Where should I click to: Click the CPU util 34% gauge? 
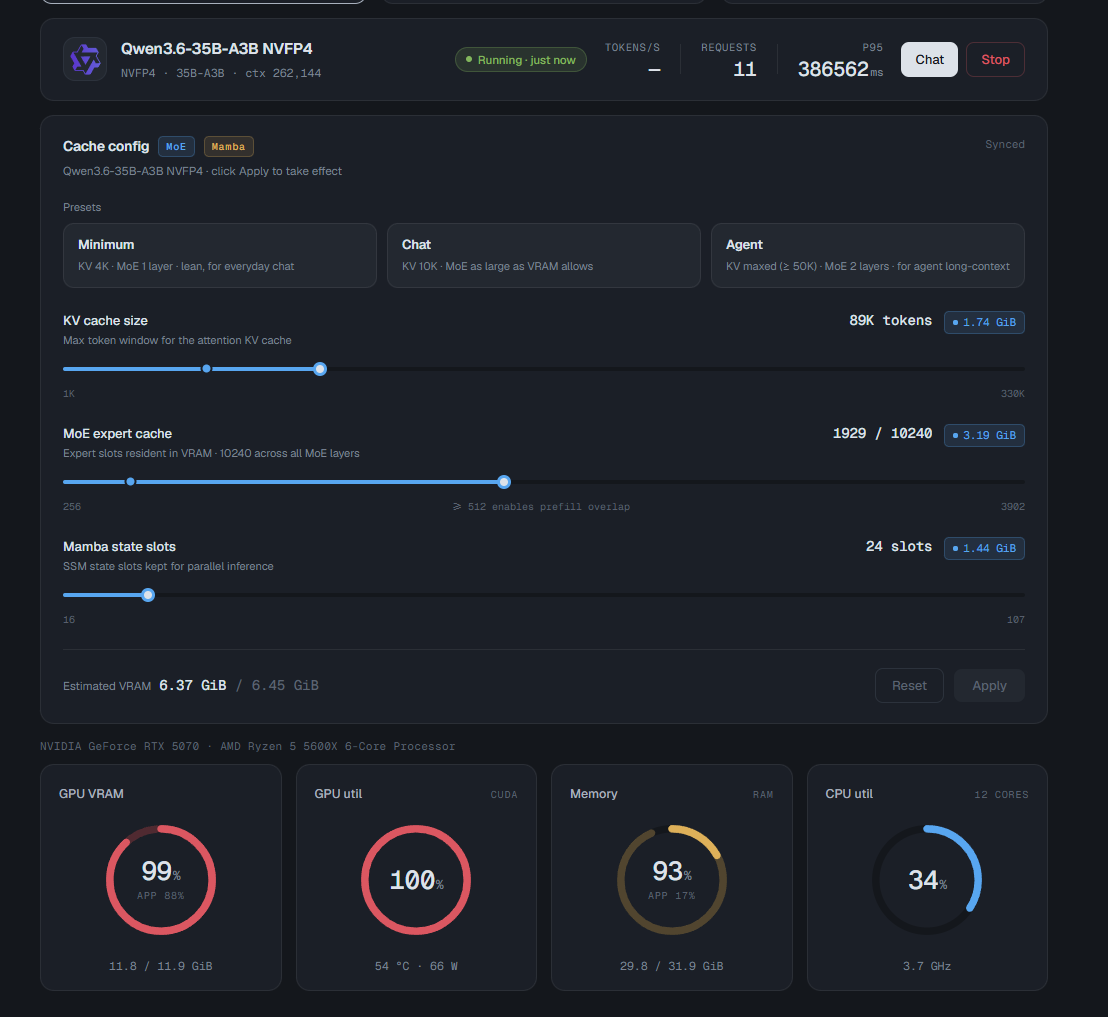[927, 880]
